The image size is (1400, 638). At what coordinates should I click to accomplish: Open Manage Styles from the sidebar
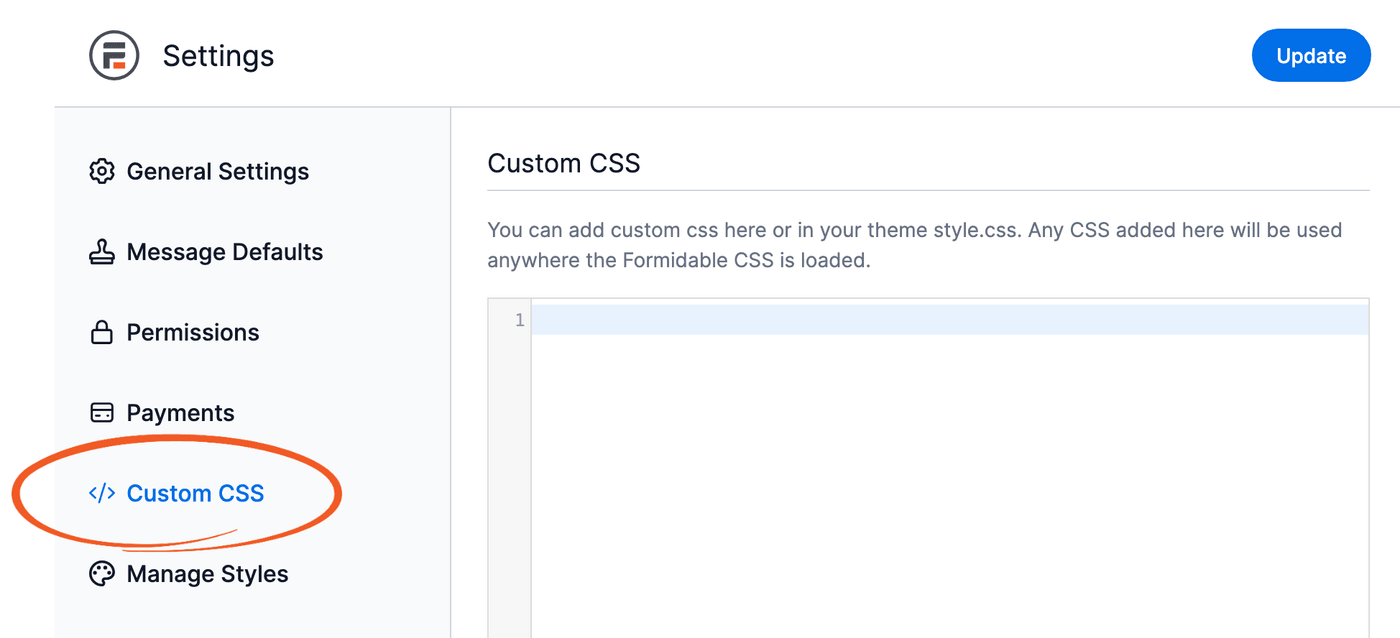(x=208, y=574)
